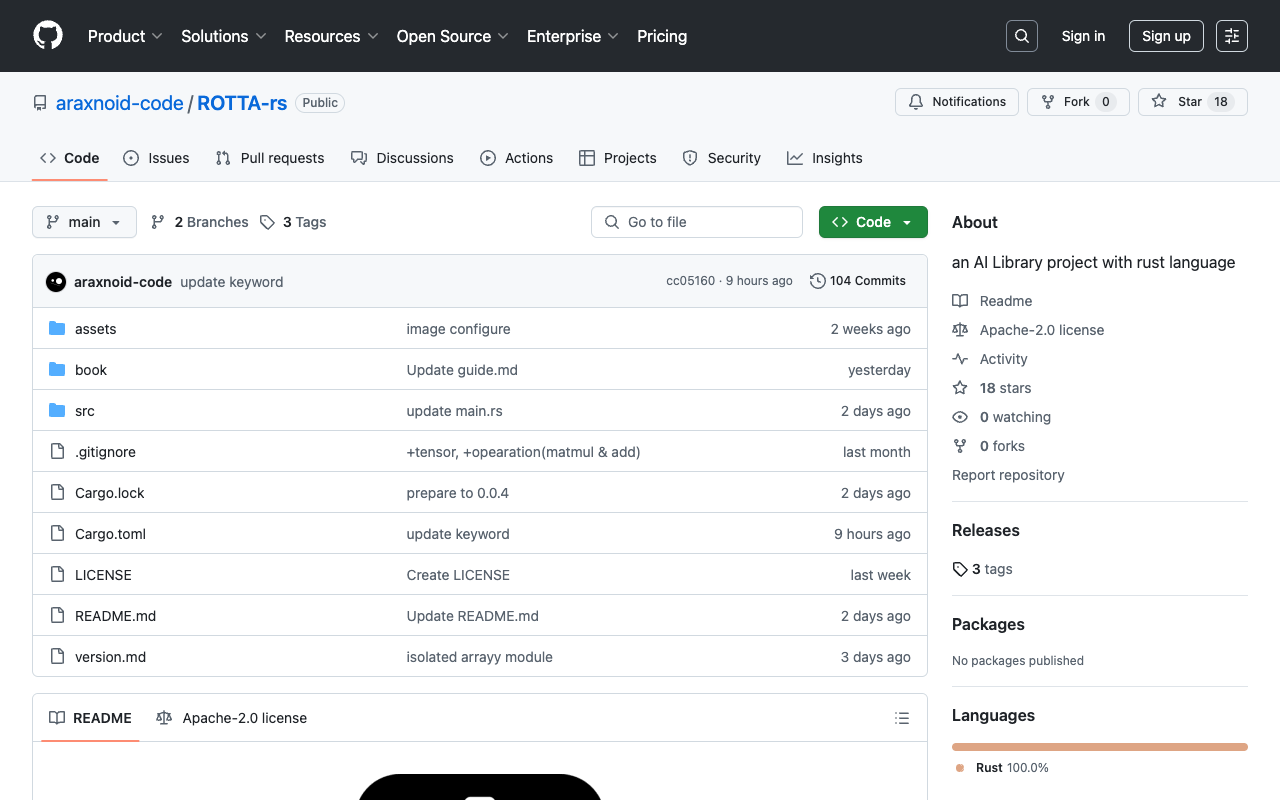Open the Product navigation dropdown

pos(124,36)
